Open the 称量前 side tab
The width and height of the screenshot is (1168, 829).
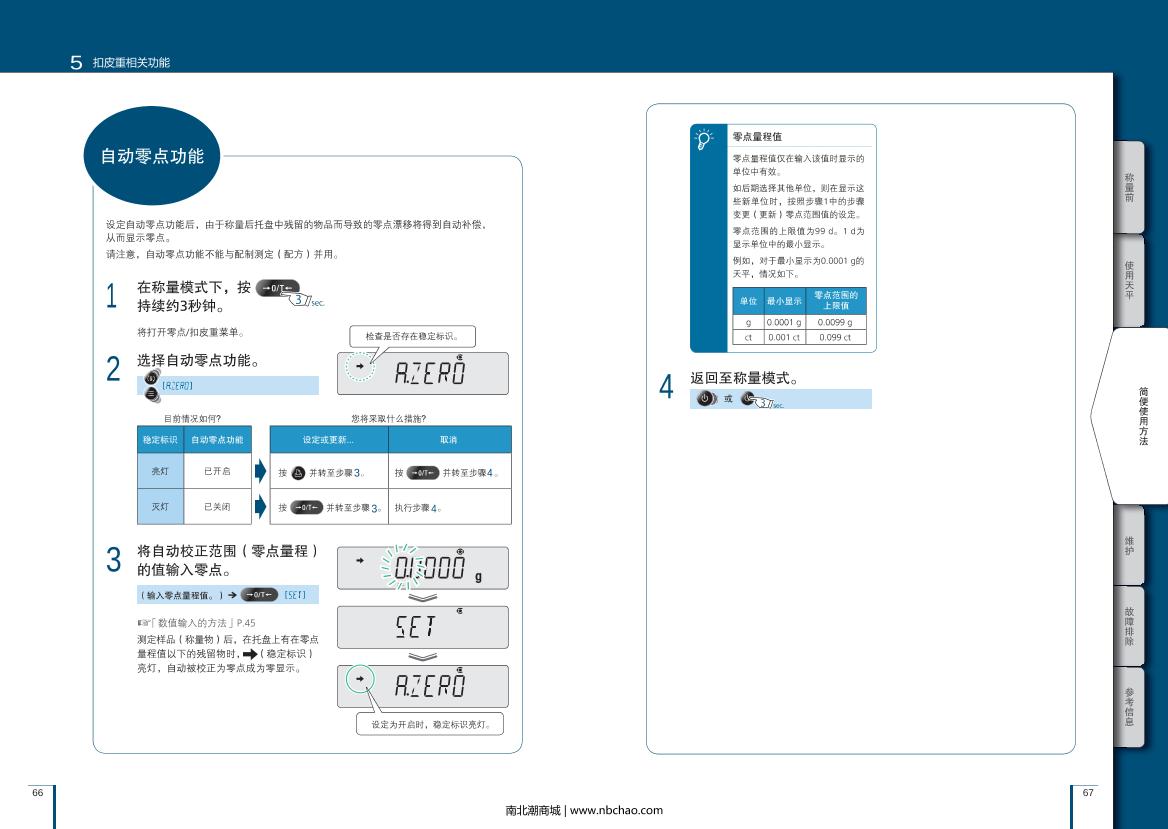[x=1129, y=187]
